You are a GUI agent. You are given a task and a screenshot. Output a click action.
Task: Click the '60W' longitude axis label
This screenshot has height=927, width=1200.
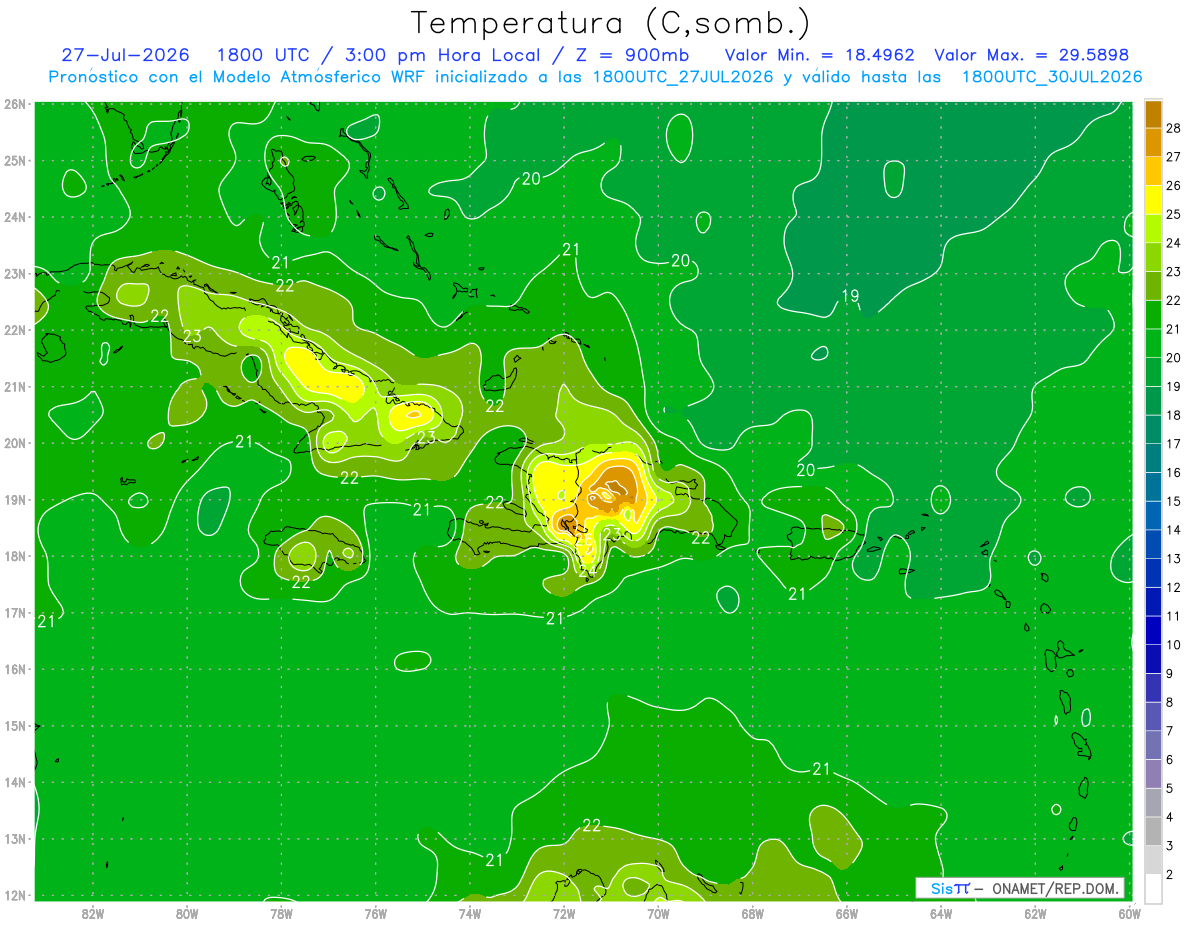click(1130, 913)
